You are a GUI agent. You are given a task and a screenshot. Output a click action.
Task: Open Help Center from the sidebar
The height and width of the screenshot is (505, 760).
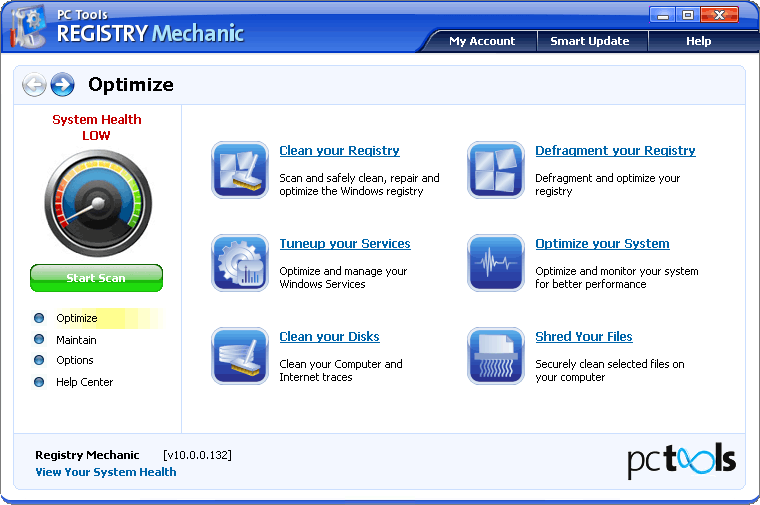[84, 382]
